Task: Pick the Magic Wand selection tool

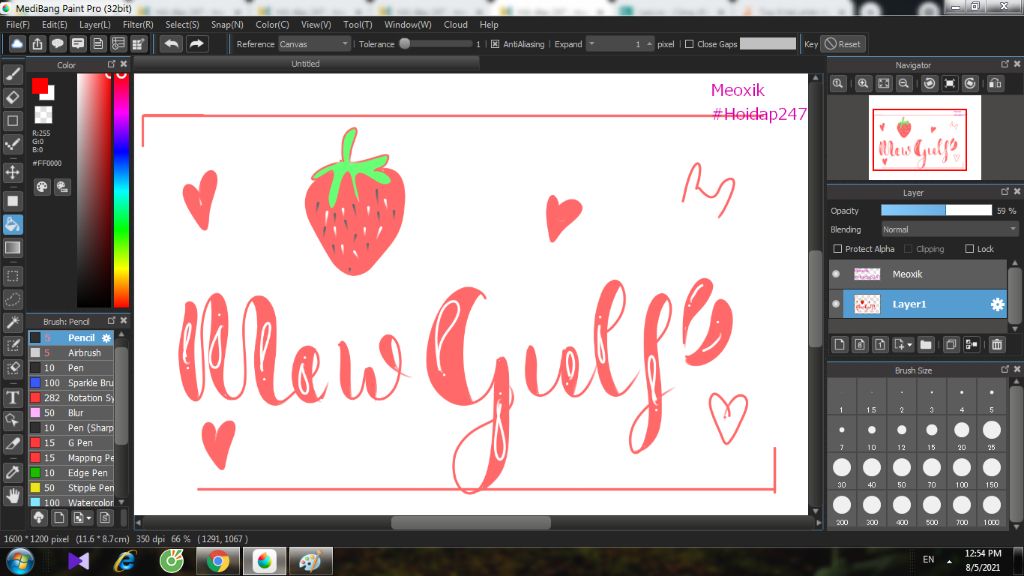Action: 13,322
